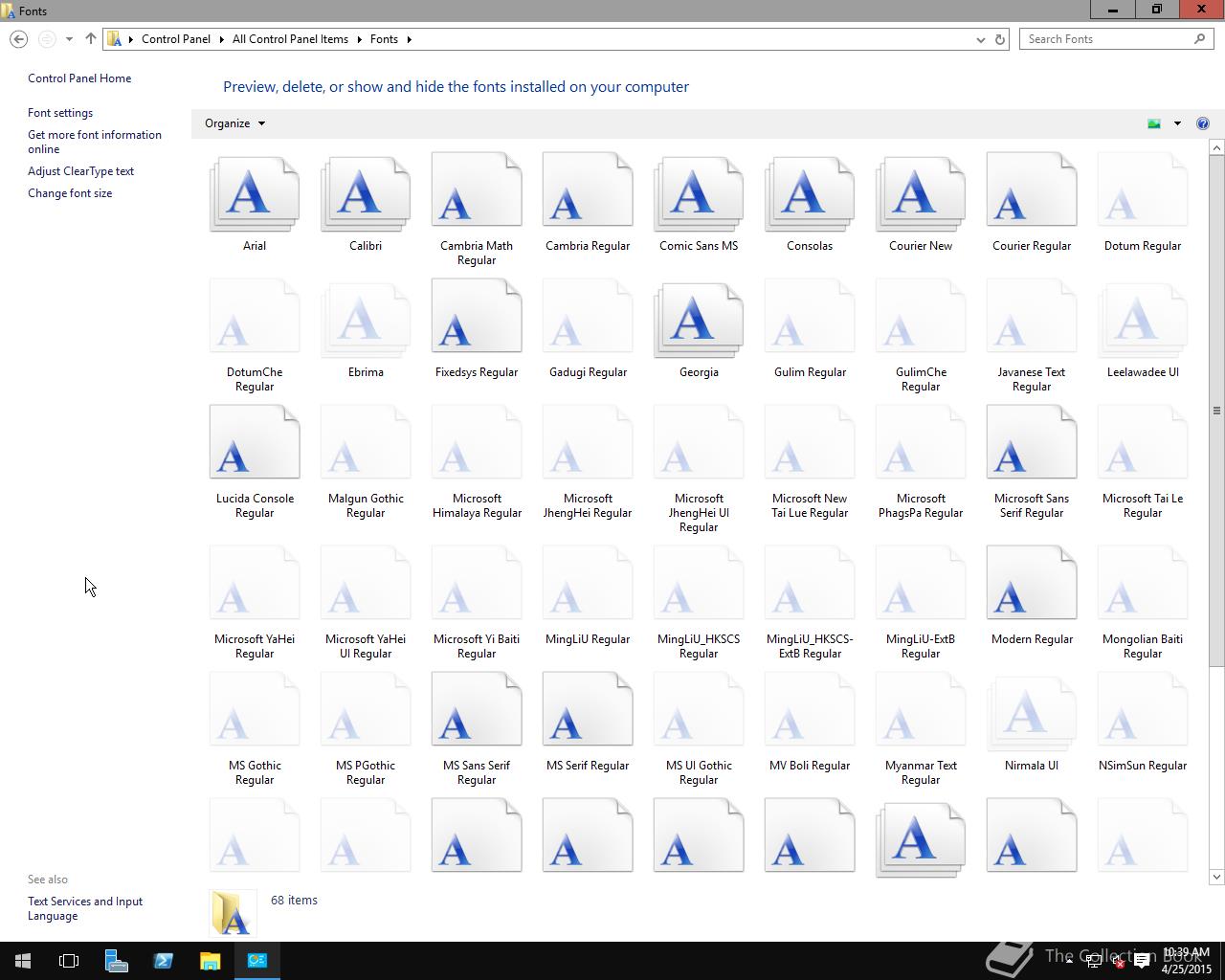Open Task View on the taskbar
The width and height of the screenshot is (1225, 980).
click(x=69, y=961)
